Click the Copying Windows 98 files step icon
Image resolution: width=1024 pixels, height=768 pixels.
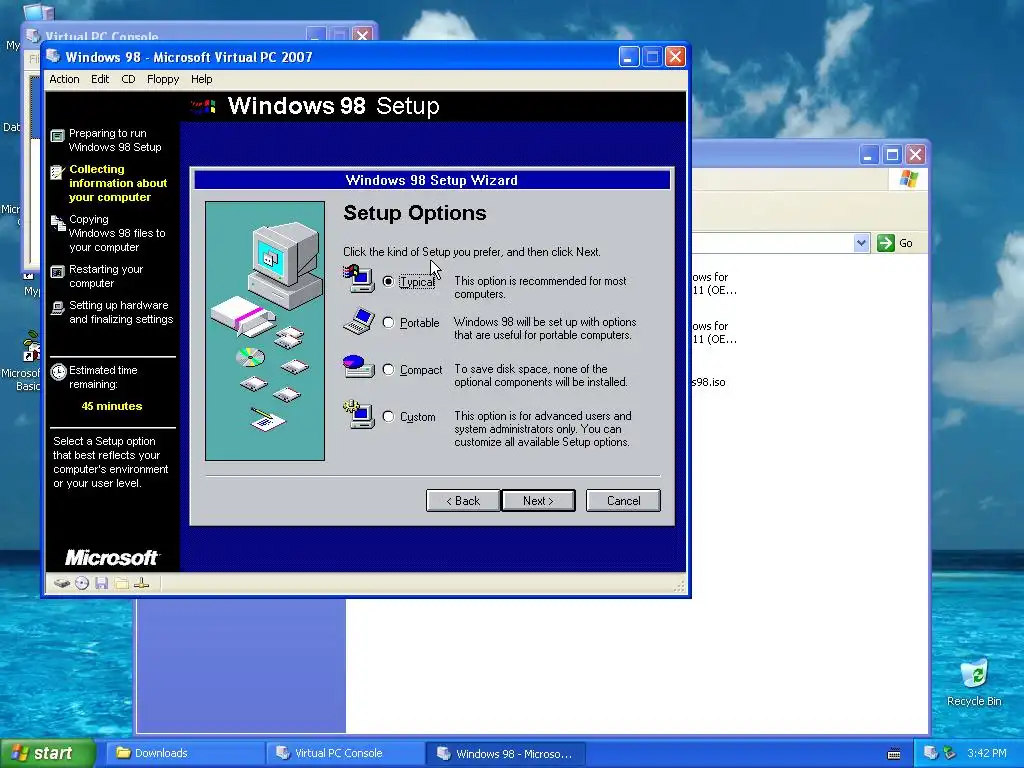[58, 223]
